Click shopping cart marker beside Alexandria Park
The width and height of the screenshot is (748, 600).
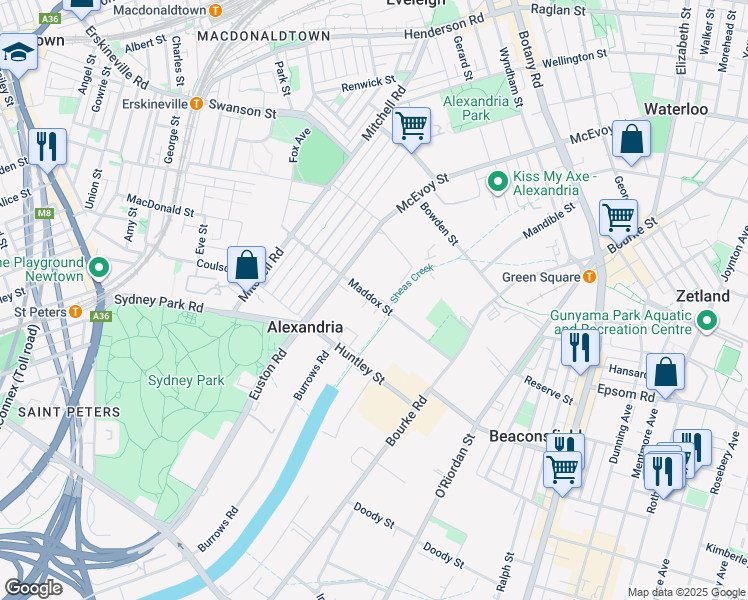coord(410,127)
